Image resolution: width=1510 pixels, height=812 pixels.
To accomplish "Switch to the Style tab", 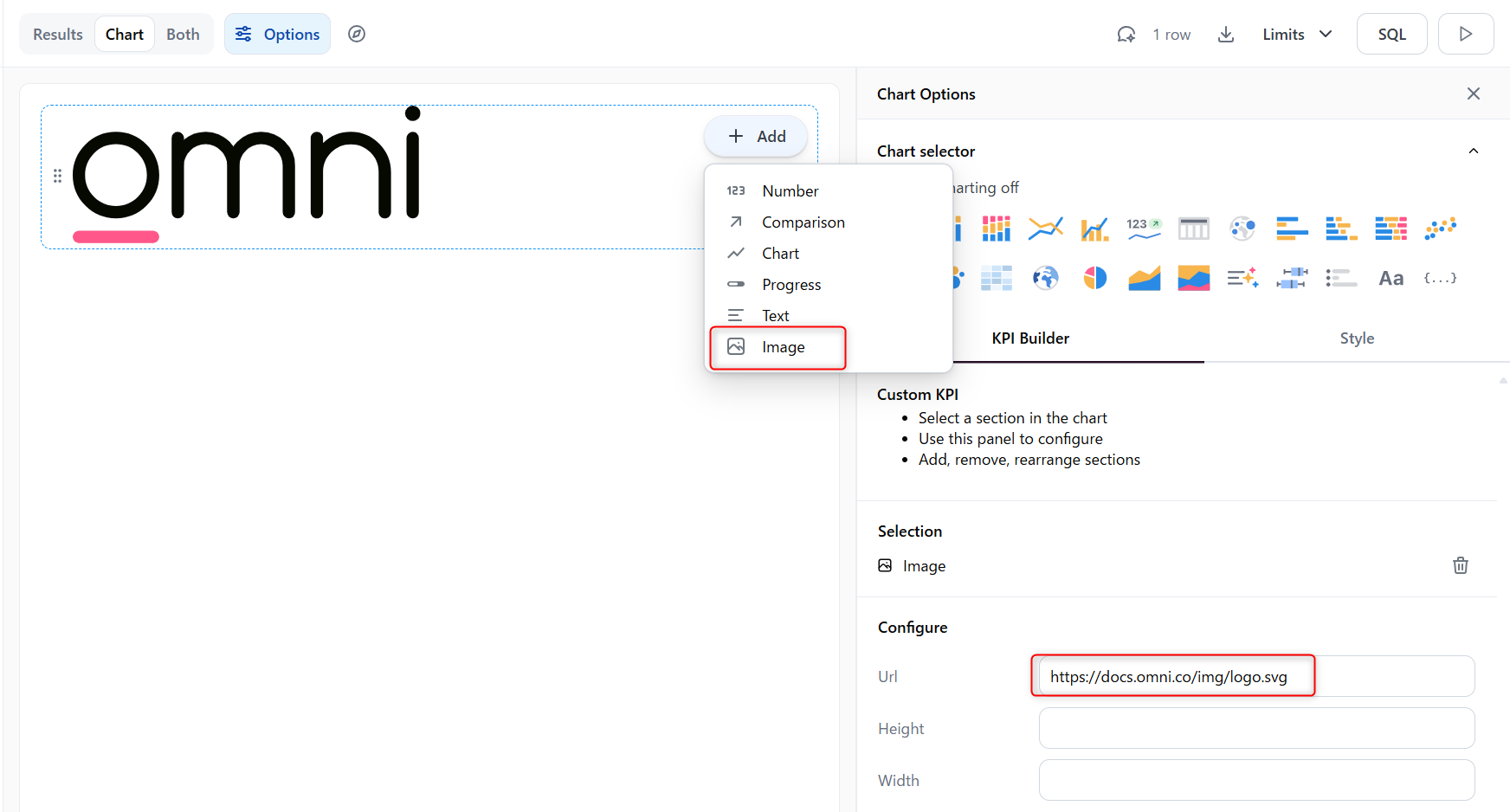I will click(x=1356, y=338).
